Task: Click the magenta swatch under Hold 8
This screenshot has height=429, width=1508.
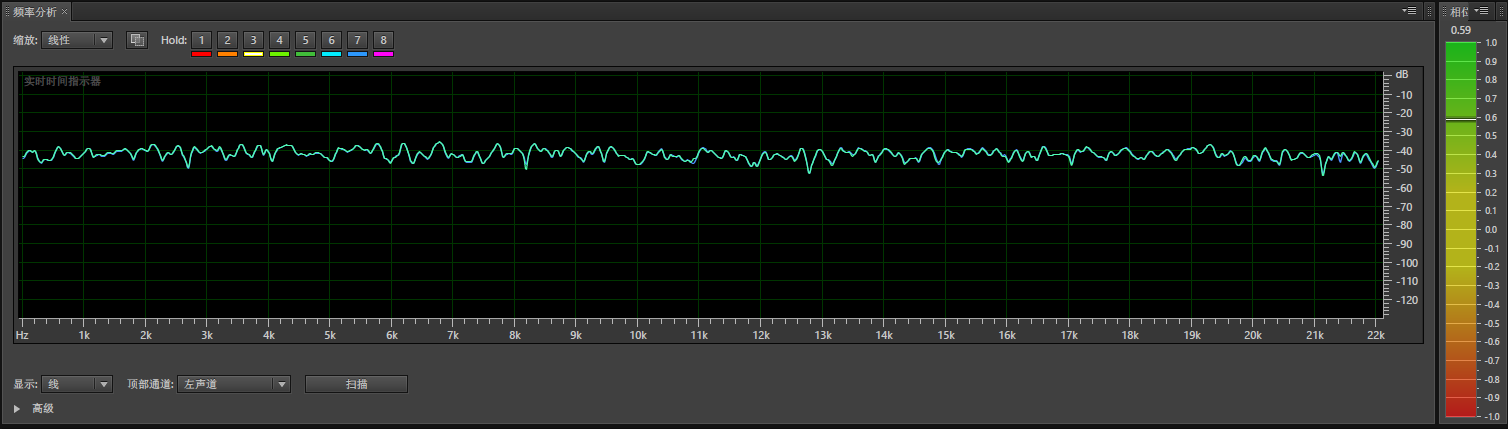Action: pyautogui.click(x=383, y=54)
